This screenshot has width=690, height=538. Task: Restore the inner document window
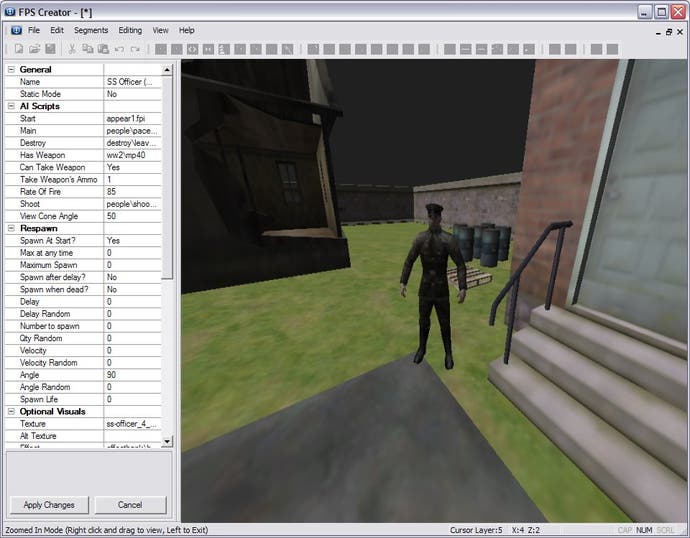tap(669, 32)
